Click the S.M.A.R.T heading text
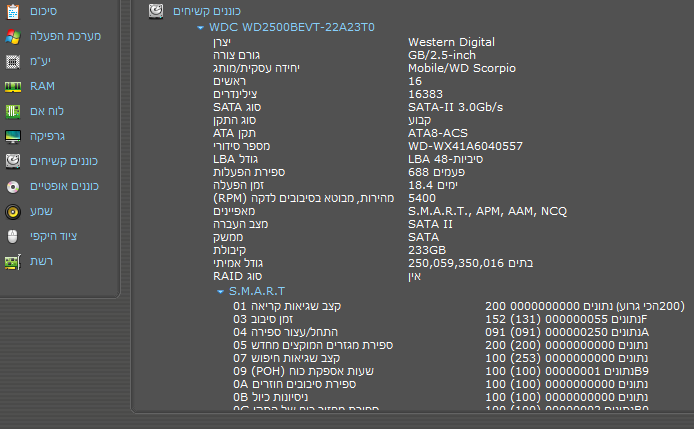Image resolution: width=694 pixels, height=429 pixels. 257,291
